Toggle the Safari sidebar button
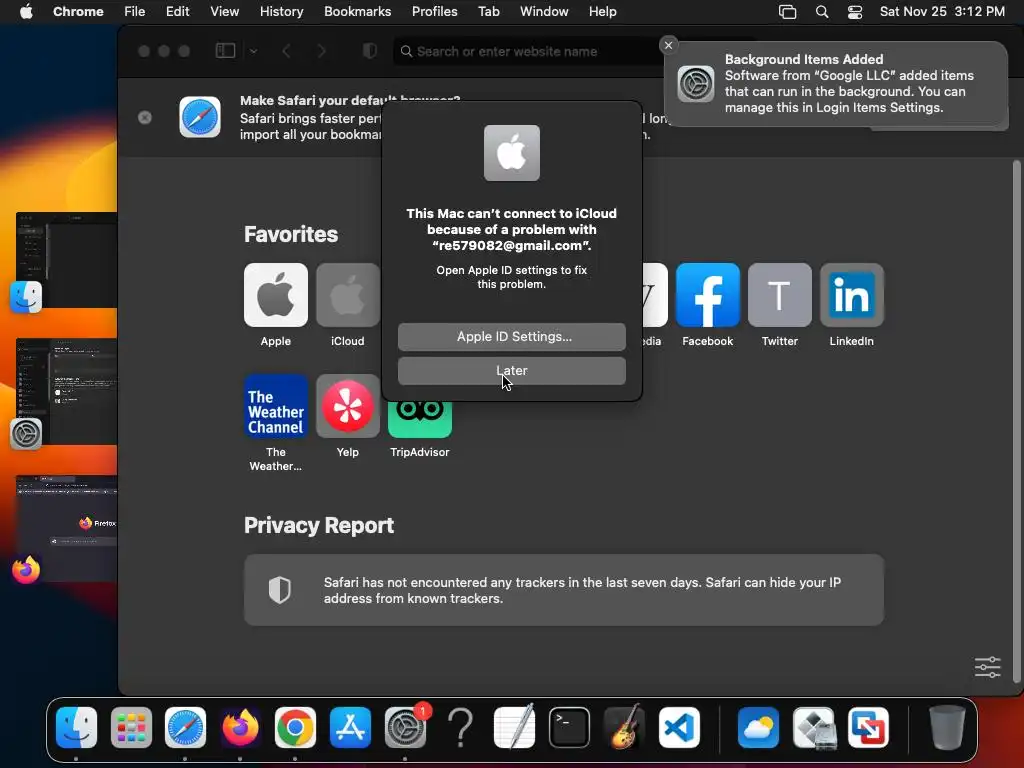1024x768 pixels. (225, 51)
